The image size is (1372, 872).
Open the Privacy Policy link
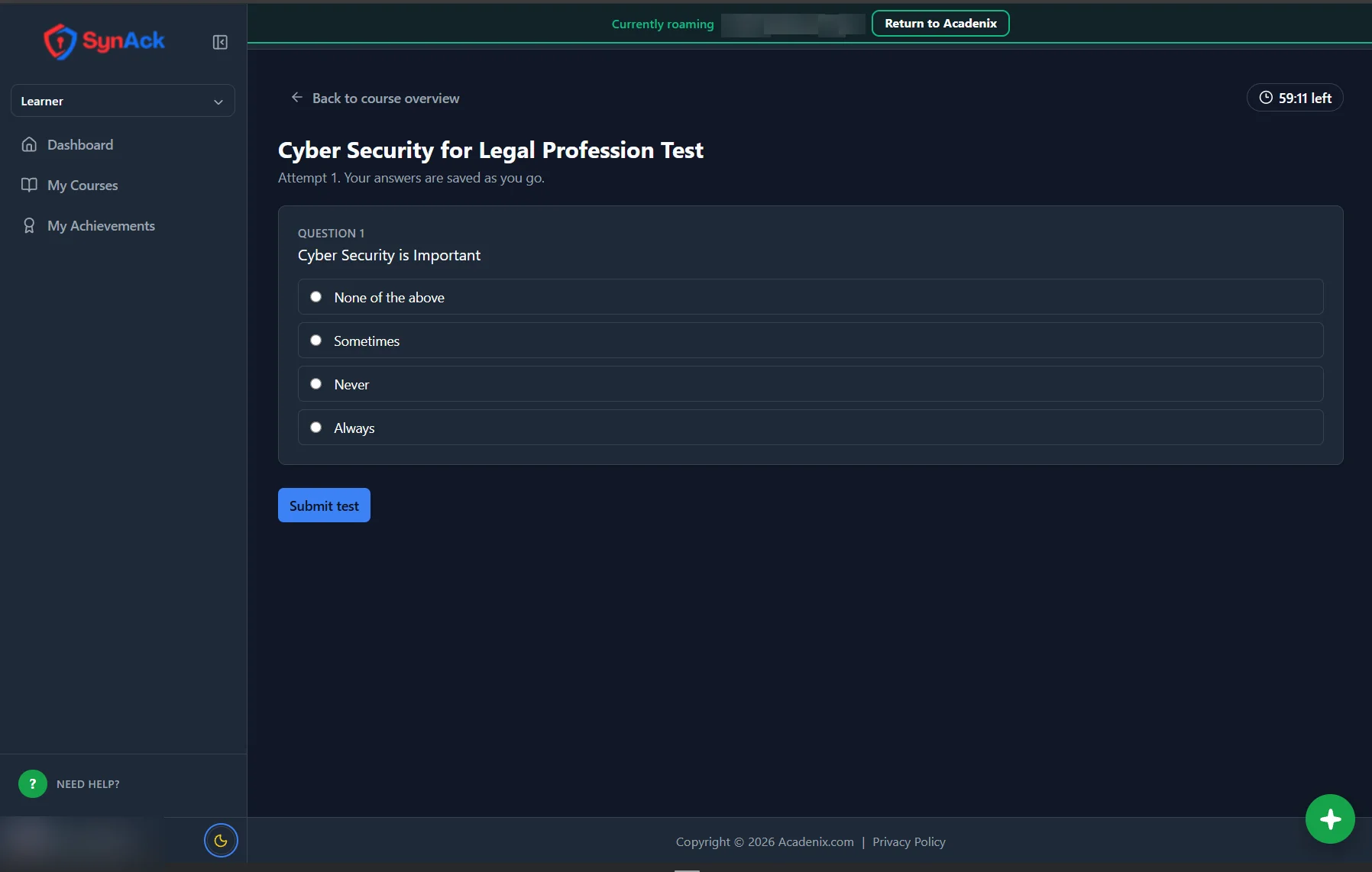pyautogui.click(x=909, y=841)
